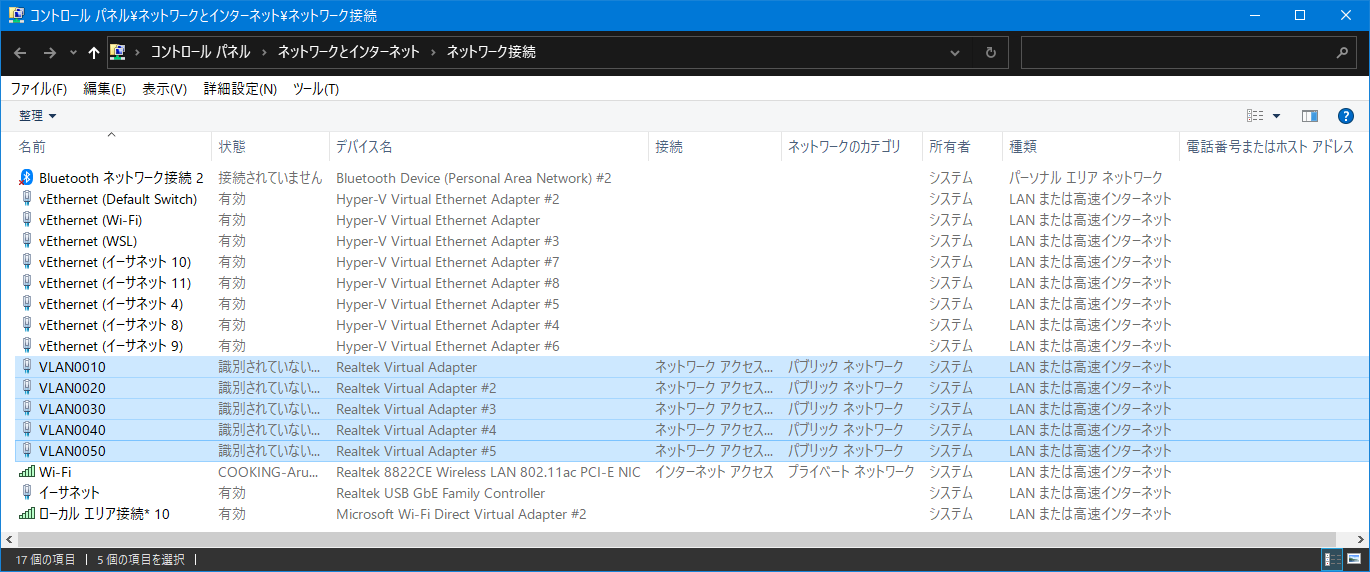The width and height of the screenshot is (1370, 572).
Task: Select the vEthernet (Wi-Fi) adapter icon
Action: 27,220
